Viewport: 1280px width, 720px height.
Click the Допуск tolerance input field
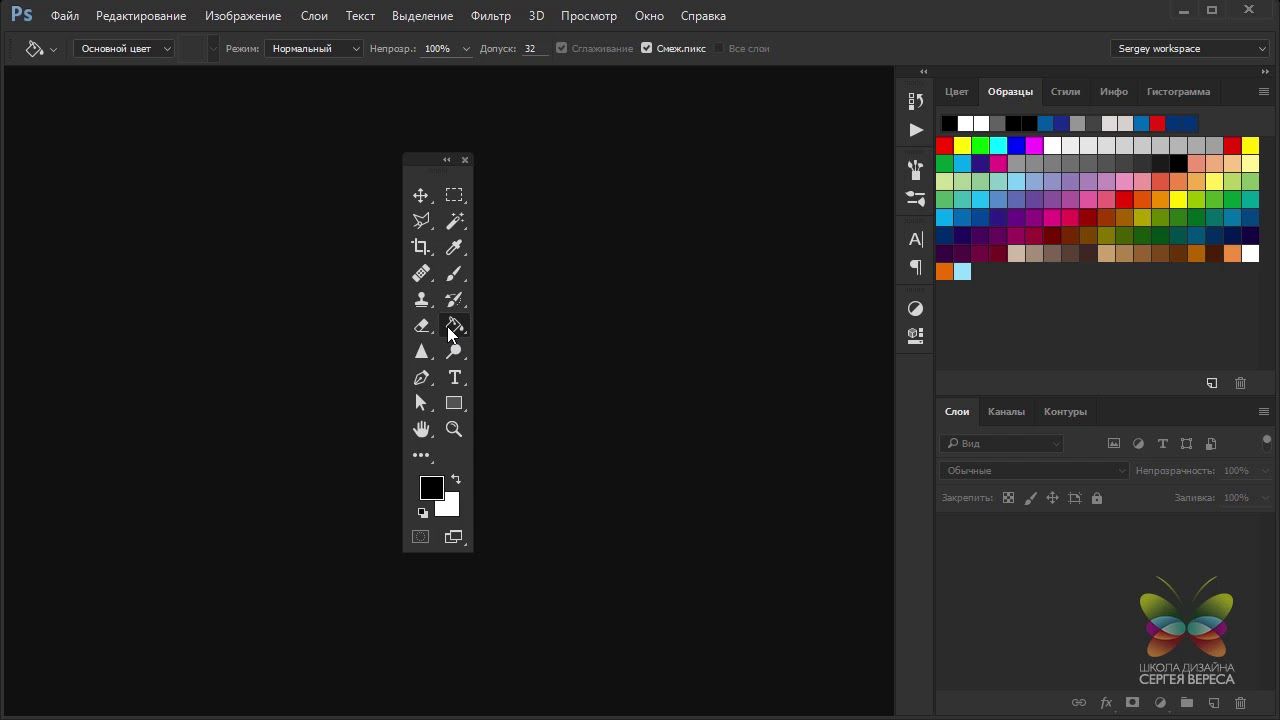click(x=533, y=48)
